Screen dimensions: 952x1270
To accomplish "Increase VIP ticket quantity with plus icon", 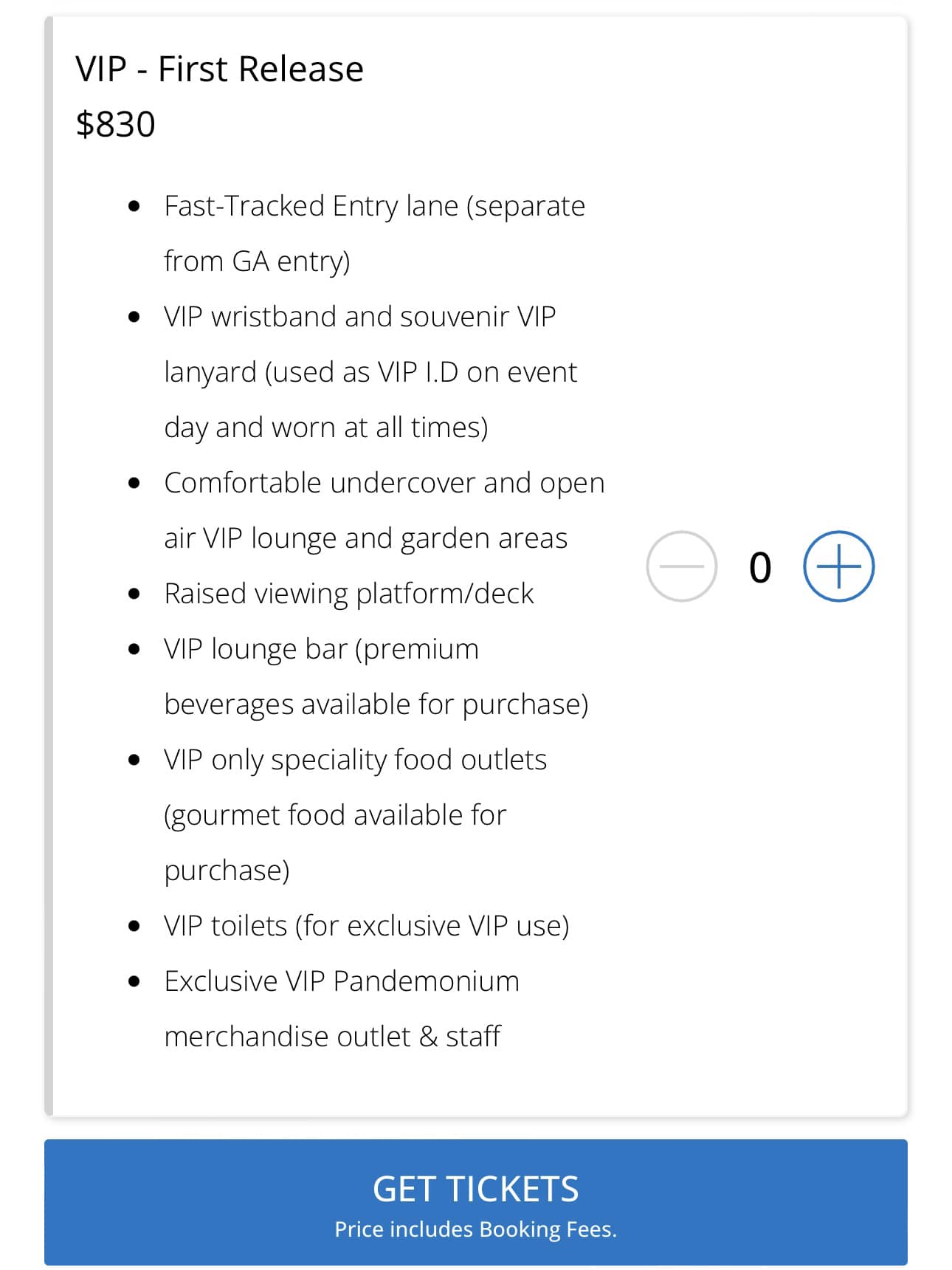I will coord(838,566).
